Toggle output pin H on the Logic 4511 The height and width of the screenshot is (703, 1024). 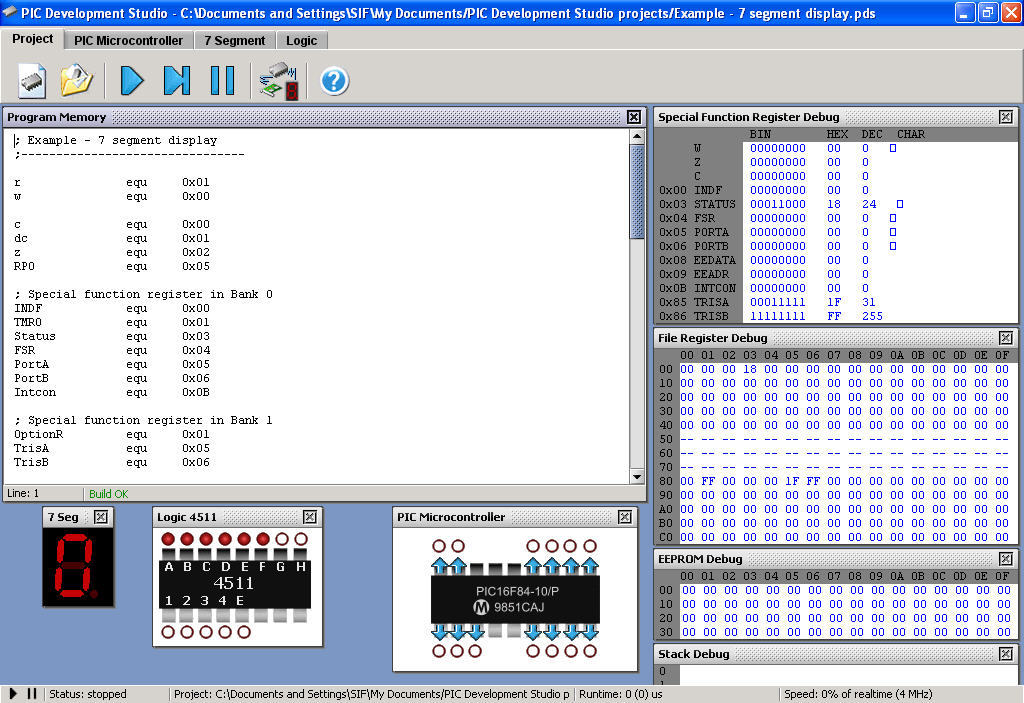click(x=301, y=539)
